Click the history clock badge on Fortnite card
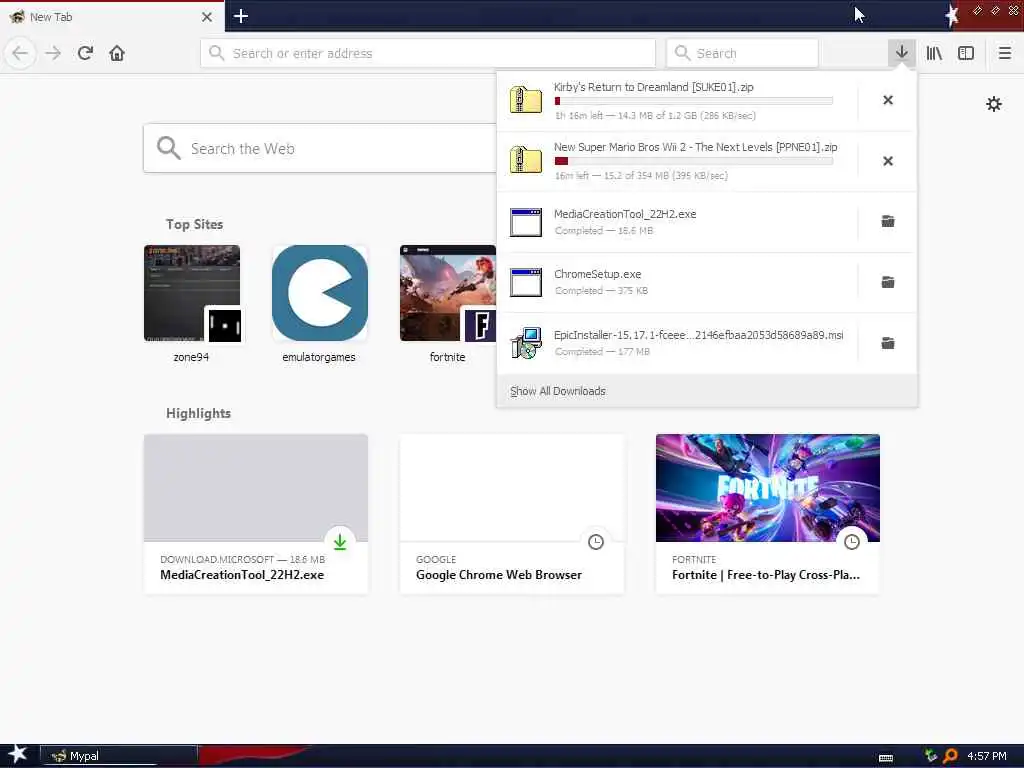Screen dimensions: 1024x768 852,541
